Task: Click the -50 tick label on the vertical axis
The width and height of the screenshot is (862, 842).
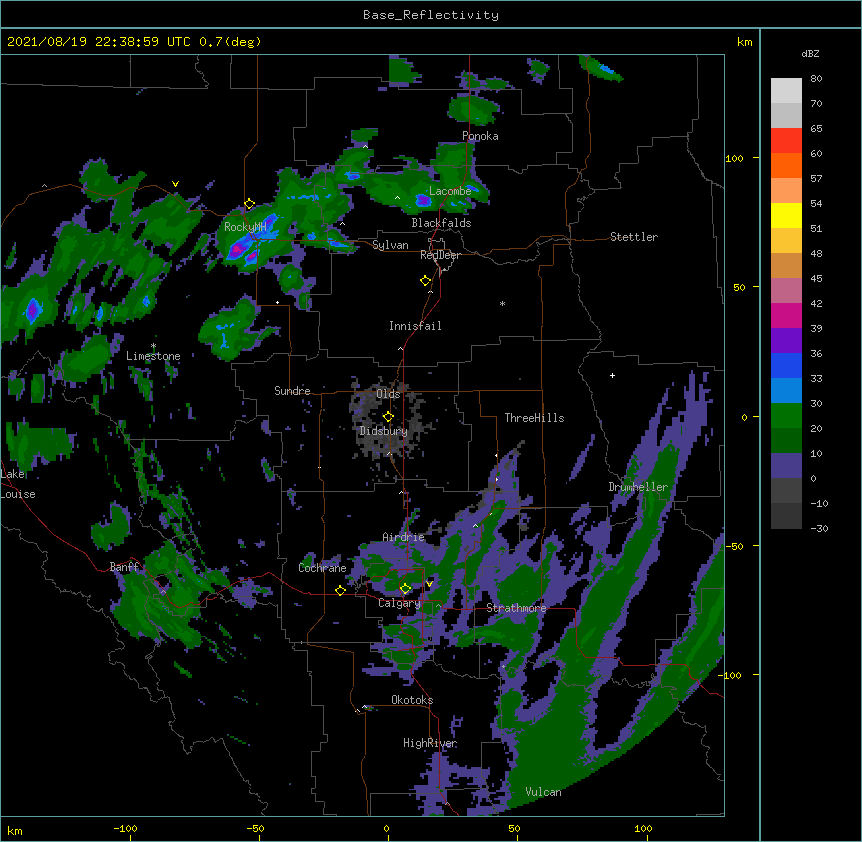Action: tap(734, 546)
